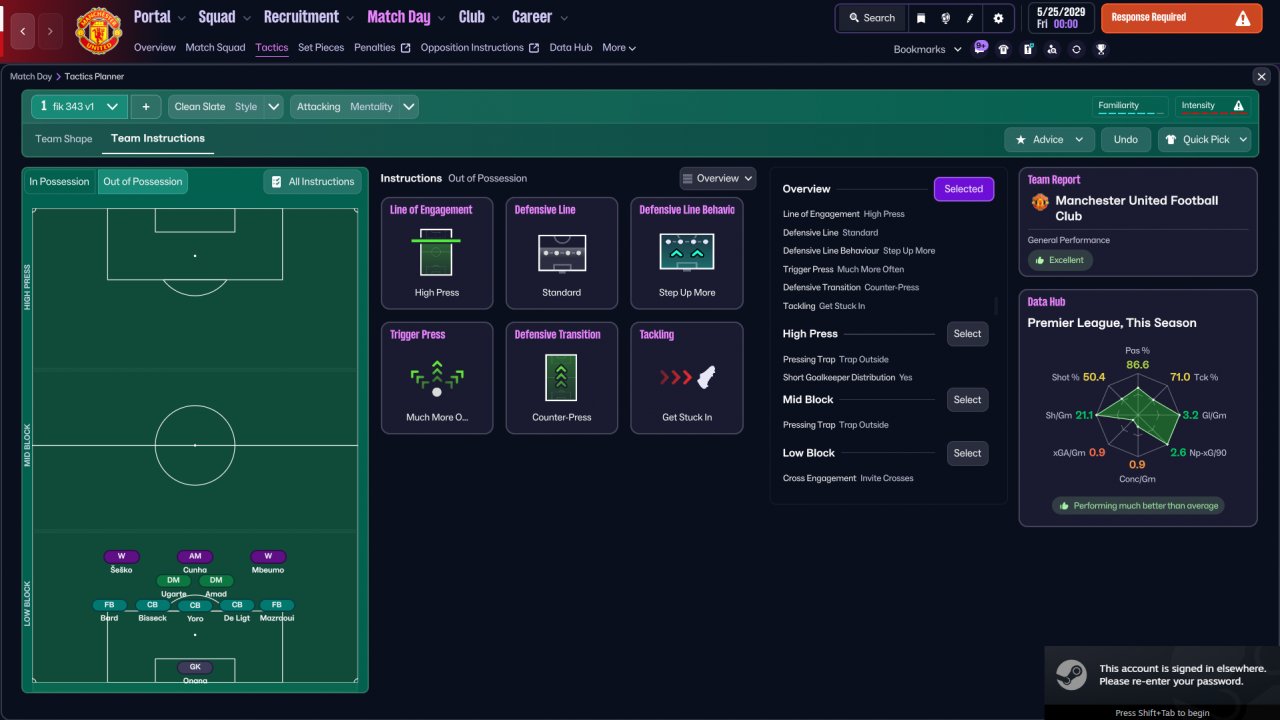Toggle the Selected filter in Overview
The width and height of the screenshot is (1280, 720).
pyautogui.click(x=963, y=189)
